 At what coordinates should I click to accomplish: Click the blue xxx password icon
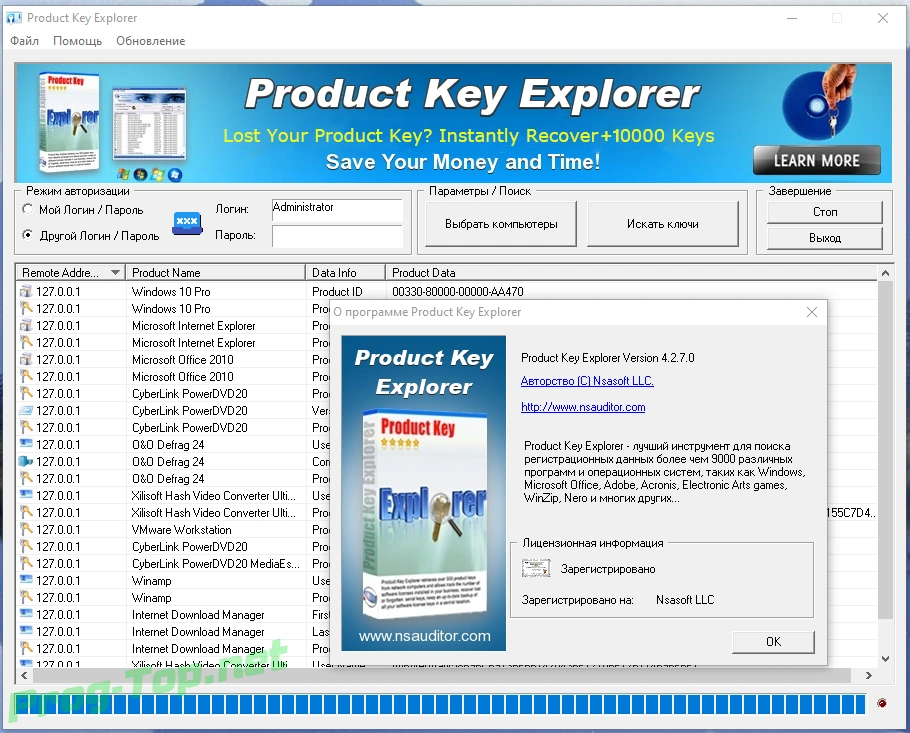(x=187, y=223)
